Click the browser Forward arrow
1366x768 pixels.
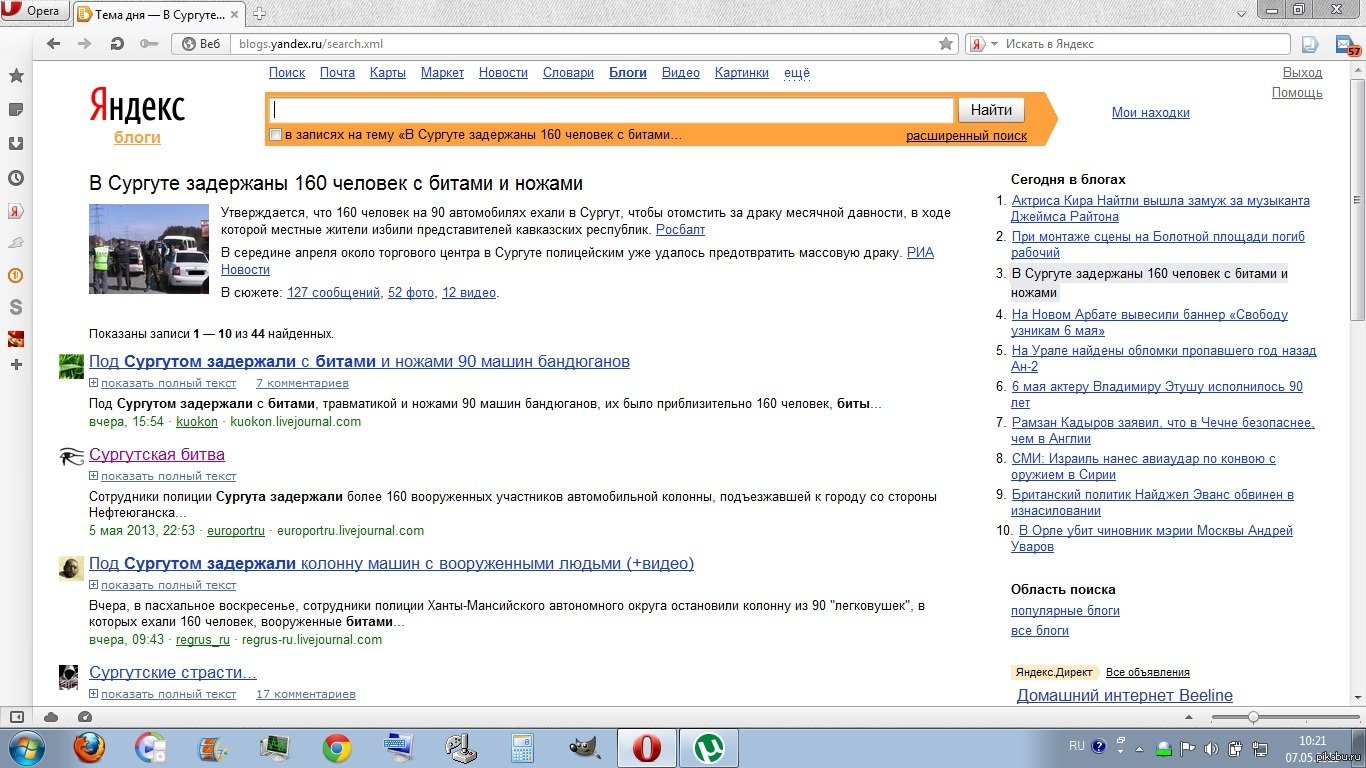(84, 44)
